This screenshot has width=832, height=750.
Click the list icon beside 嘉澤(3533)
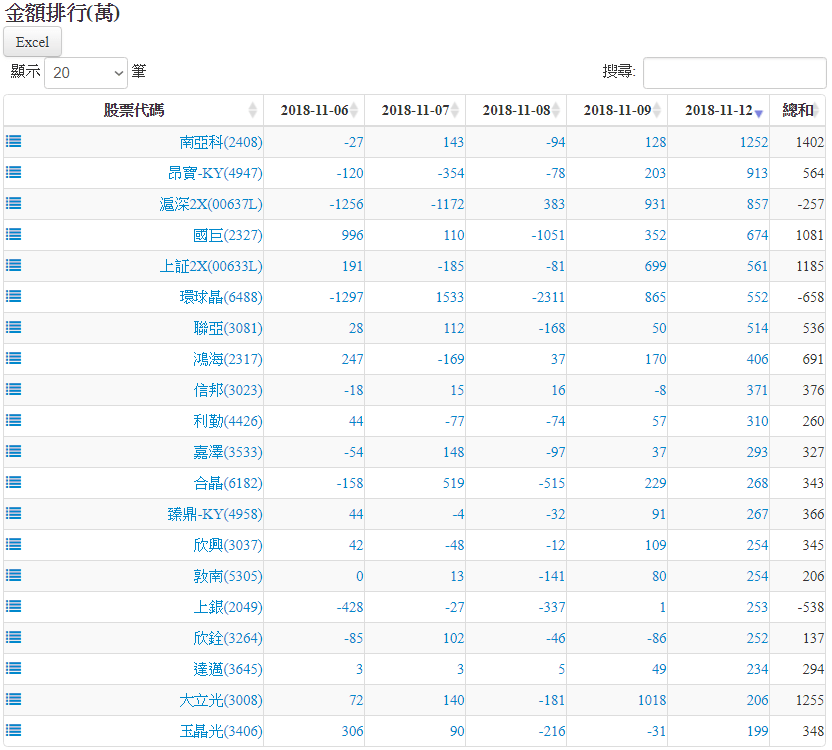tap(14, 451)
